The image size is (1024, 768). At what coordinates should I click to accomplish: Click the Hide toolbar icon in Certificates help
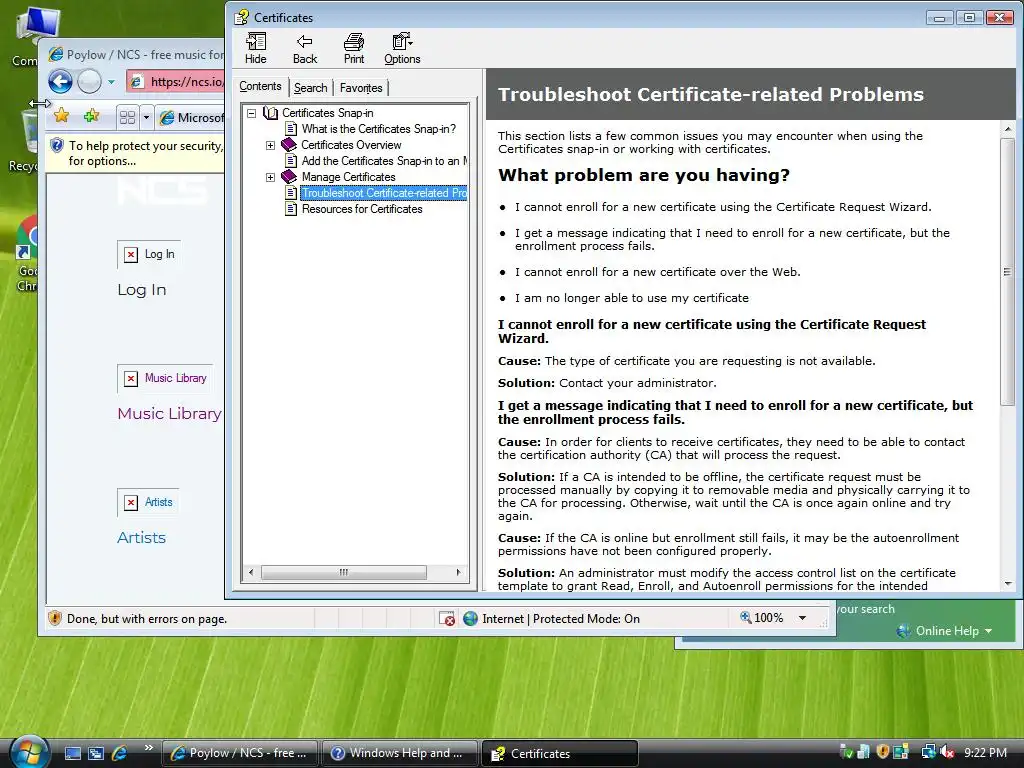pyautogui.click(x=255, y=48)
